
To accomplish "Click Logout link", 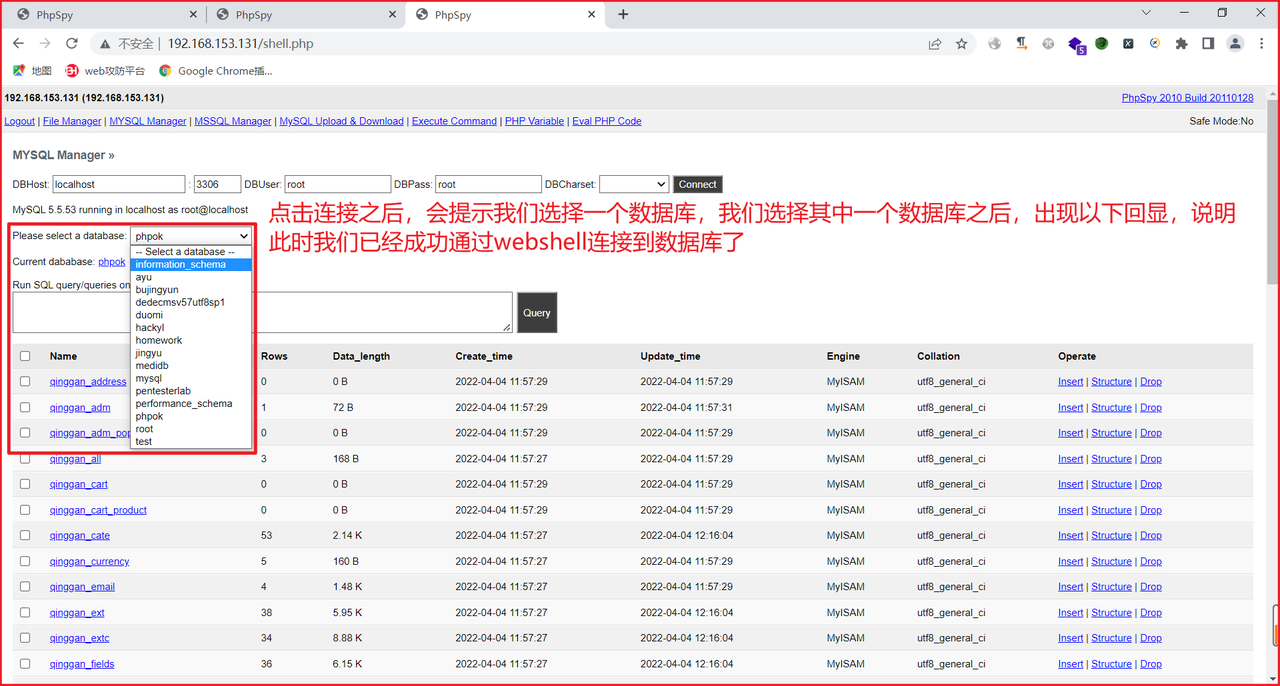I will tap(20, 121).
